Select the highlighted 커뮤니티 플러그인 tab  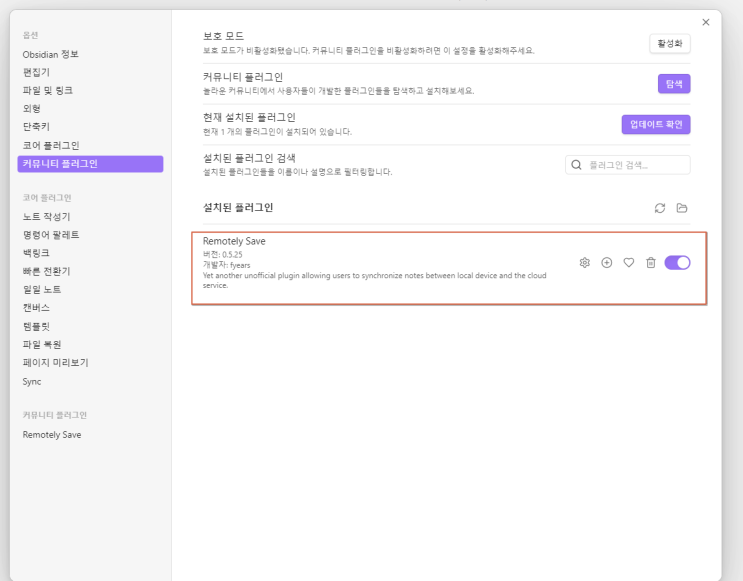(90, 164)
